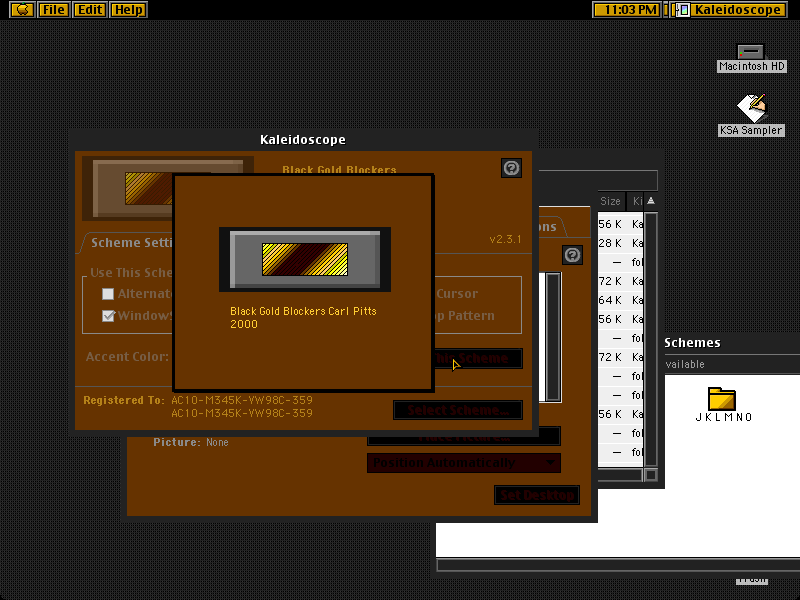Open the Kaleidoscope application menu icon
The image size is (800, 600).
[683, 10]
